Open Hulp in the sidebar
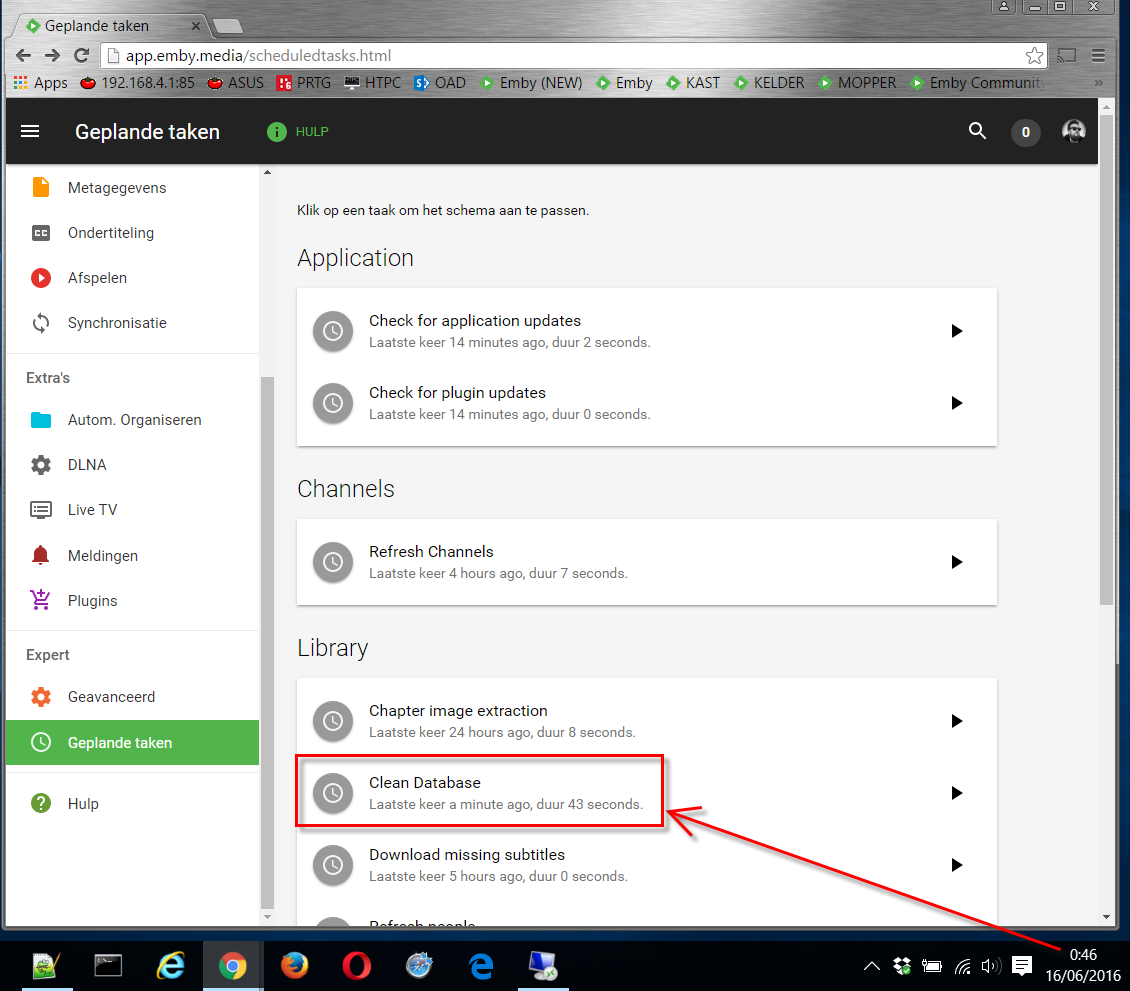The image size is (1130, 991). point(133,804)
